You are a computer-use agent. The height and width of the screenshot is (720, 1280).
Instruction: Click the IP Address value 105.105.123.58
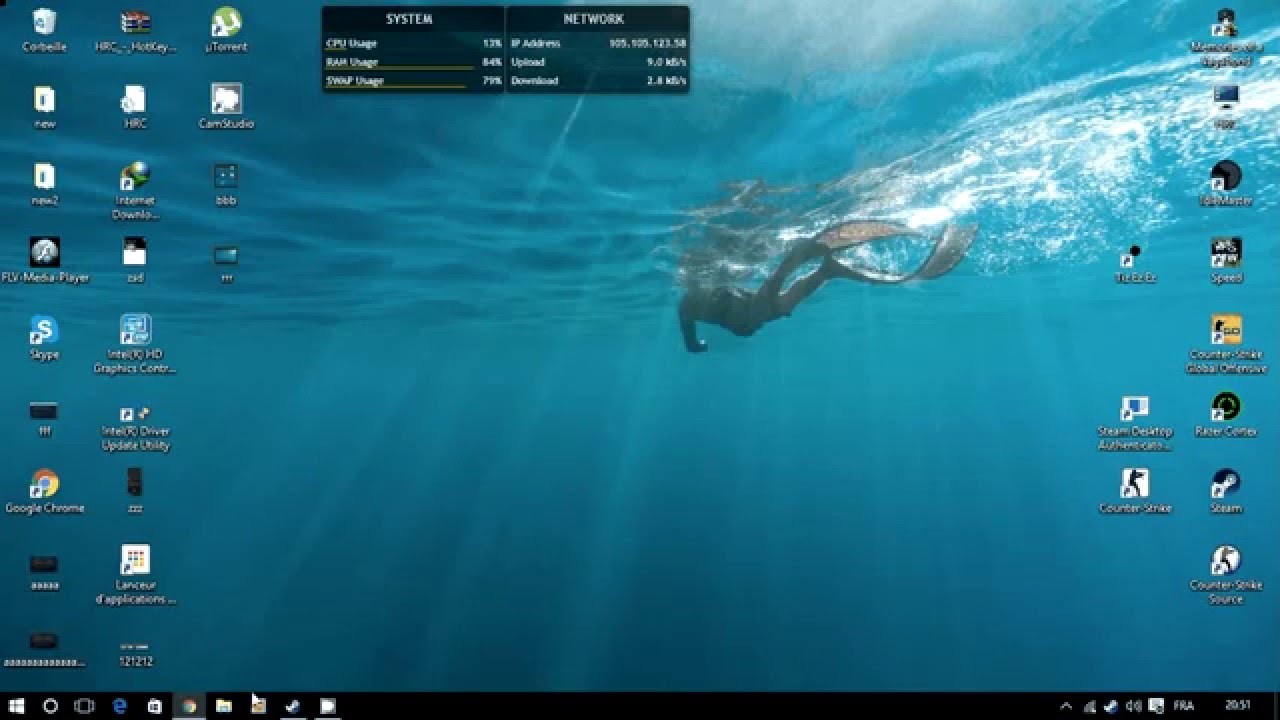pos(647,44)
